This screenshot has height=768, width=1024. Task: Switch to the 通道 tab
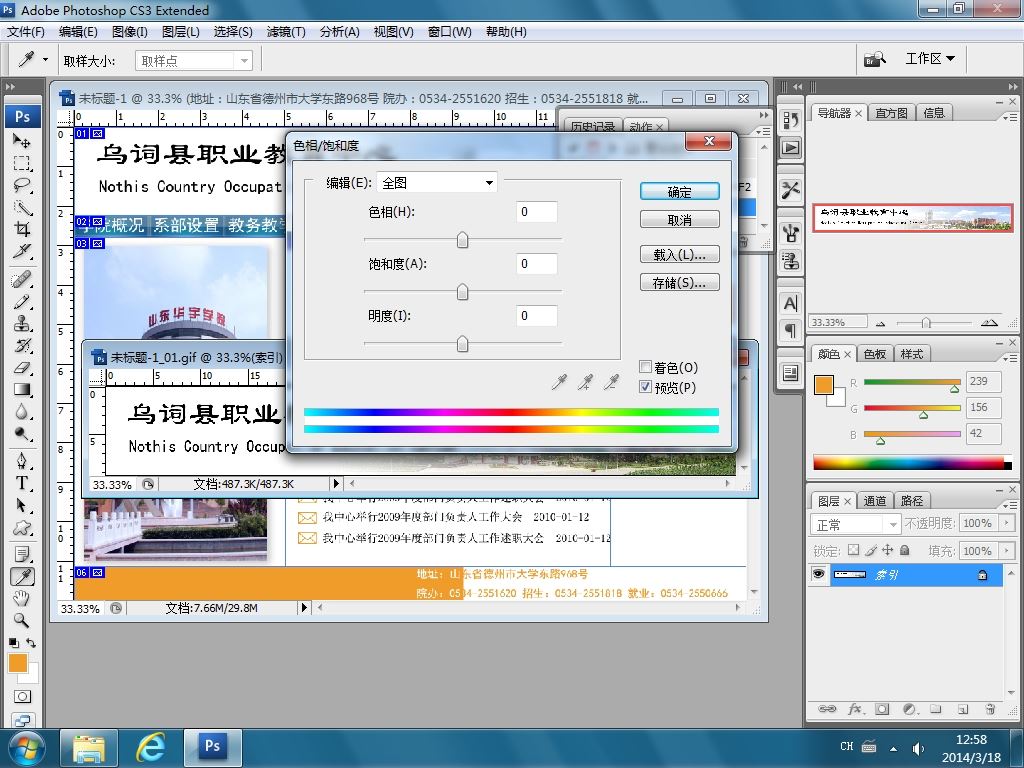pos(874,501)
